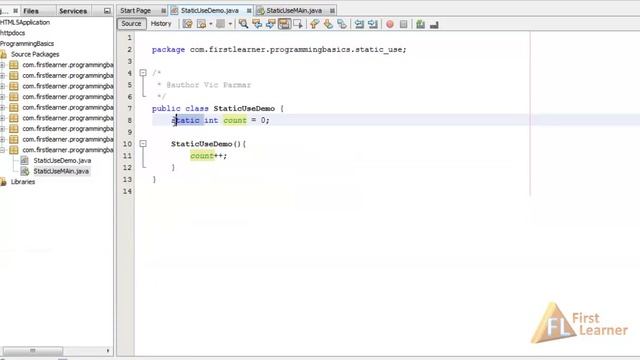Click line number 14 in the gutter
640x360 pixels.
[x=127, y=191]
